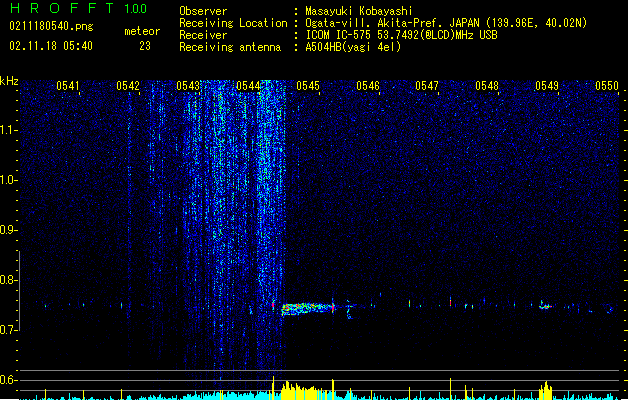Image resolution: width=629 pixels, height=400 pixels.
Task: Click the observer name Masayuki Kobayashi
Action: 359,11
